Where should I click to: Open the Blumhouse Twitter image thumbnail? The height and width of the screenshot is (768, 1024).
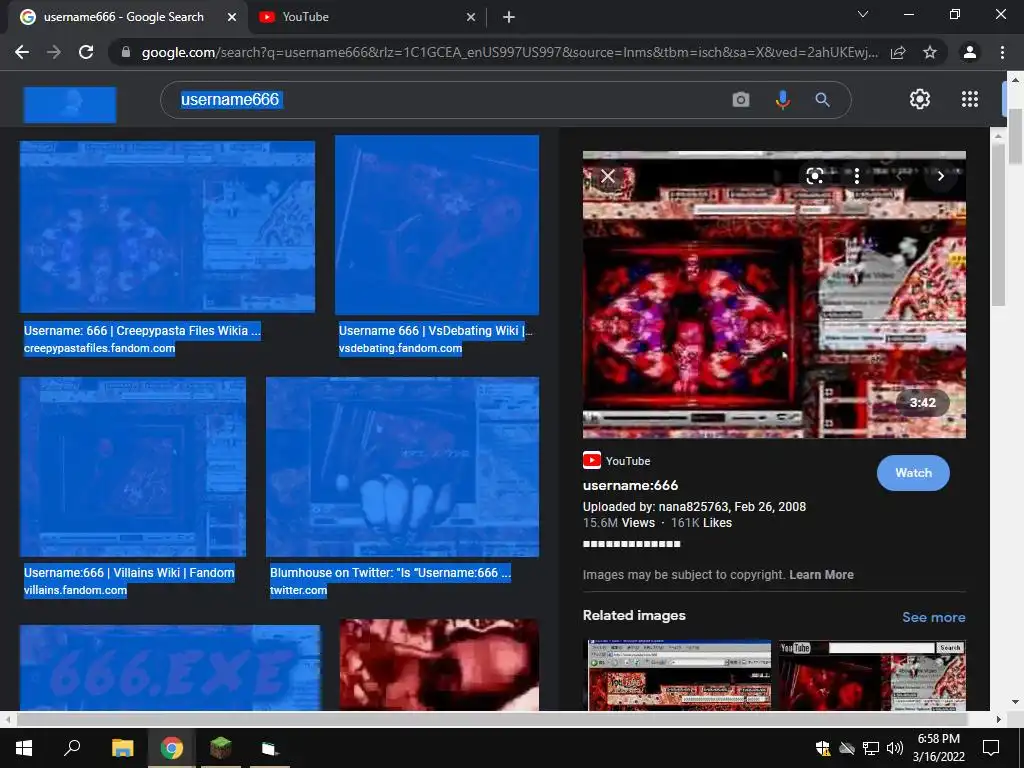[x=402, y=466]
